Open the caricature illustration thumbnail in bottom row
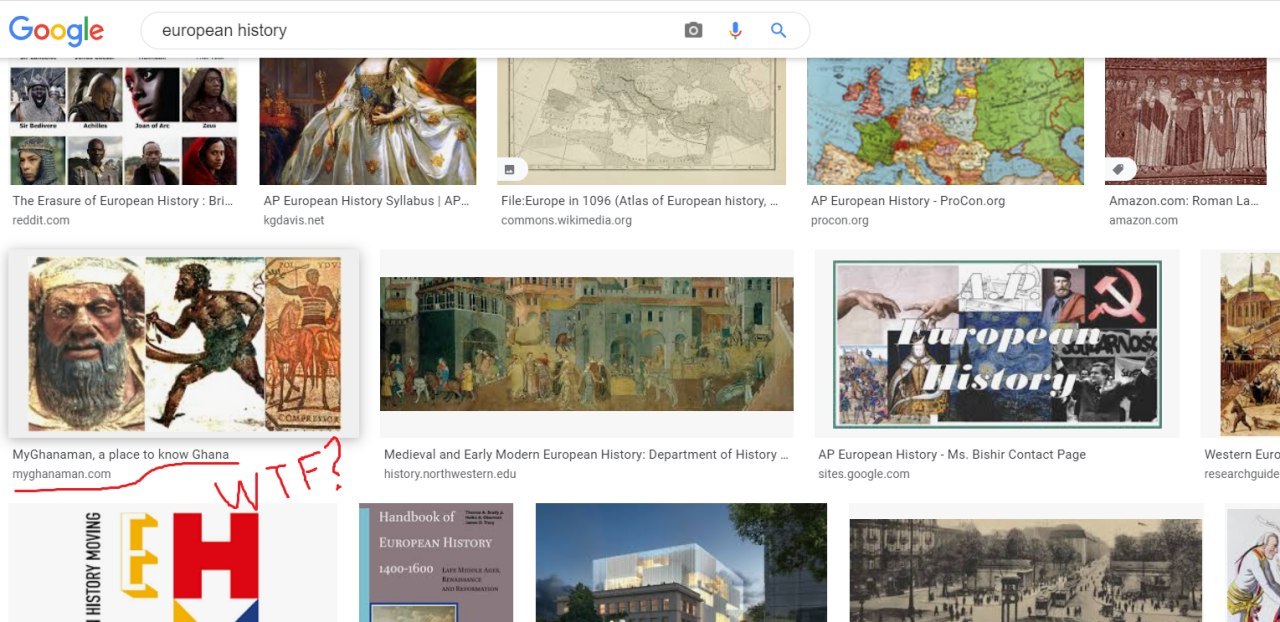1280x622 pixels. pyautogui.click(x=1253, y=563)
